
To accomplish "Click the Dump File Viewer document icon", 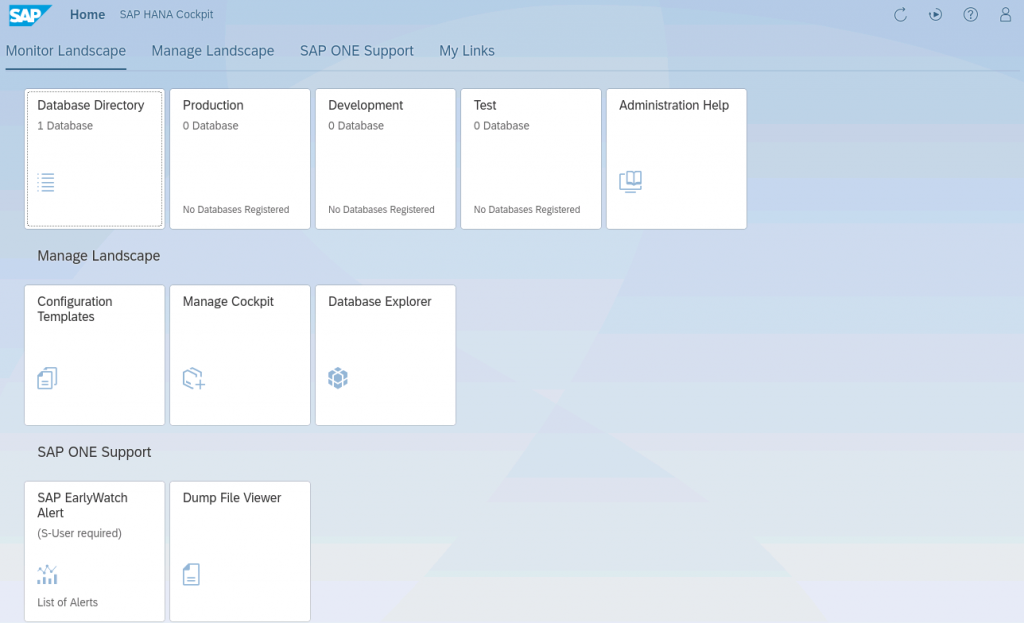I will point(191,574).
